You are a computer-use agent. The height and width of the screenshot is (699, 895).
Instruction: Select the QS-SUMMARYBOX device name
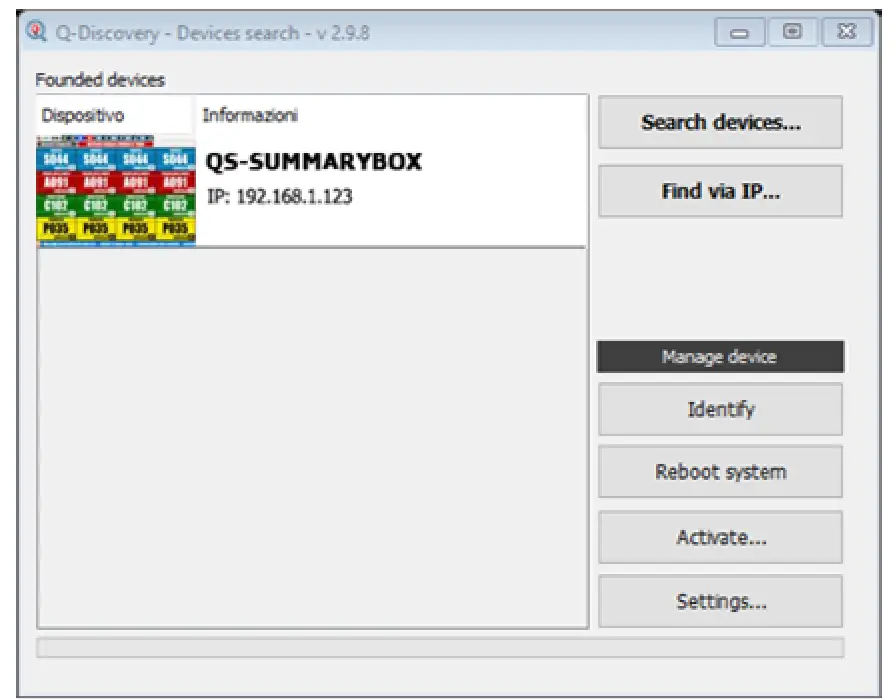pos(313,161)
